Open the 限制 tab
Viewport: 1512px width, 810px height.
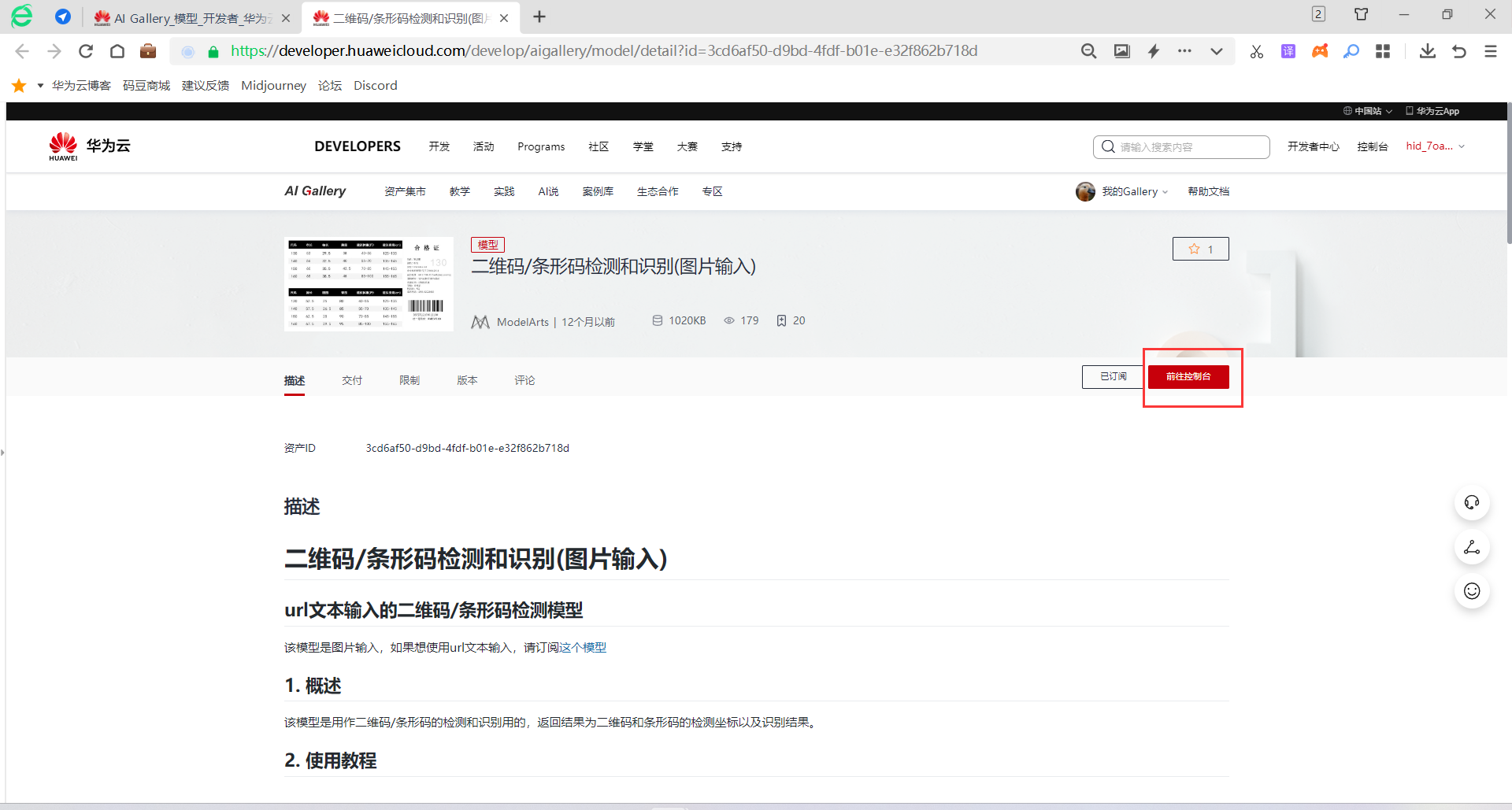coord(409,380)
